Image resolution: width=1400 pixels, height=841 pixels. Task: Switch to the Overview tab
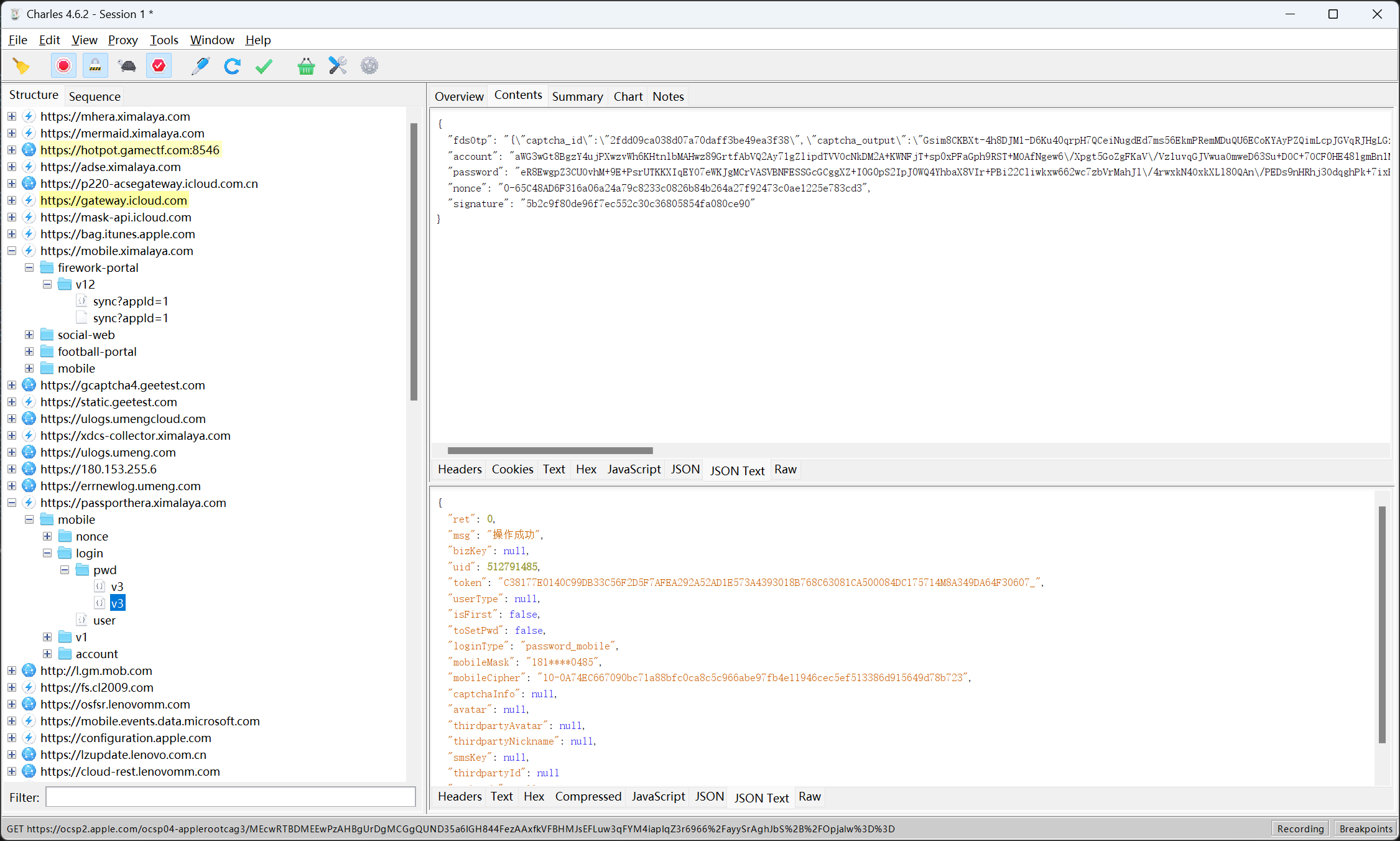(459, 96)
